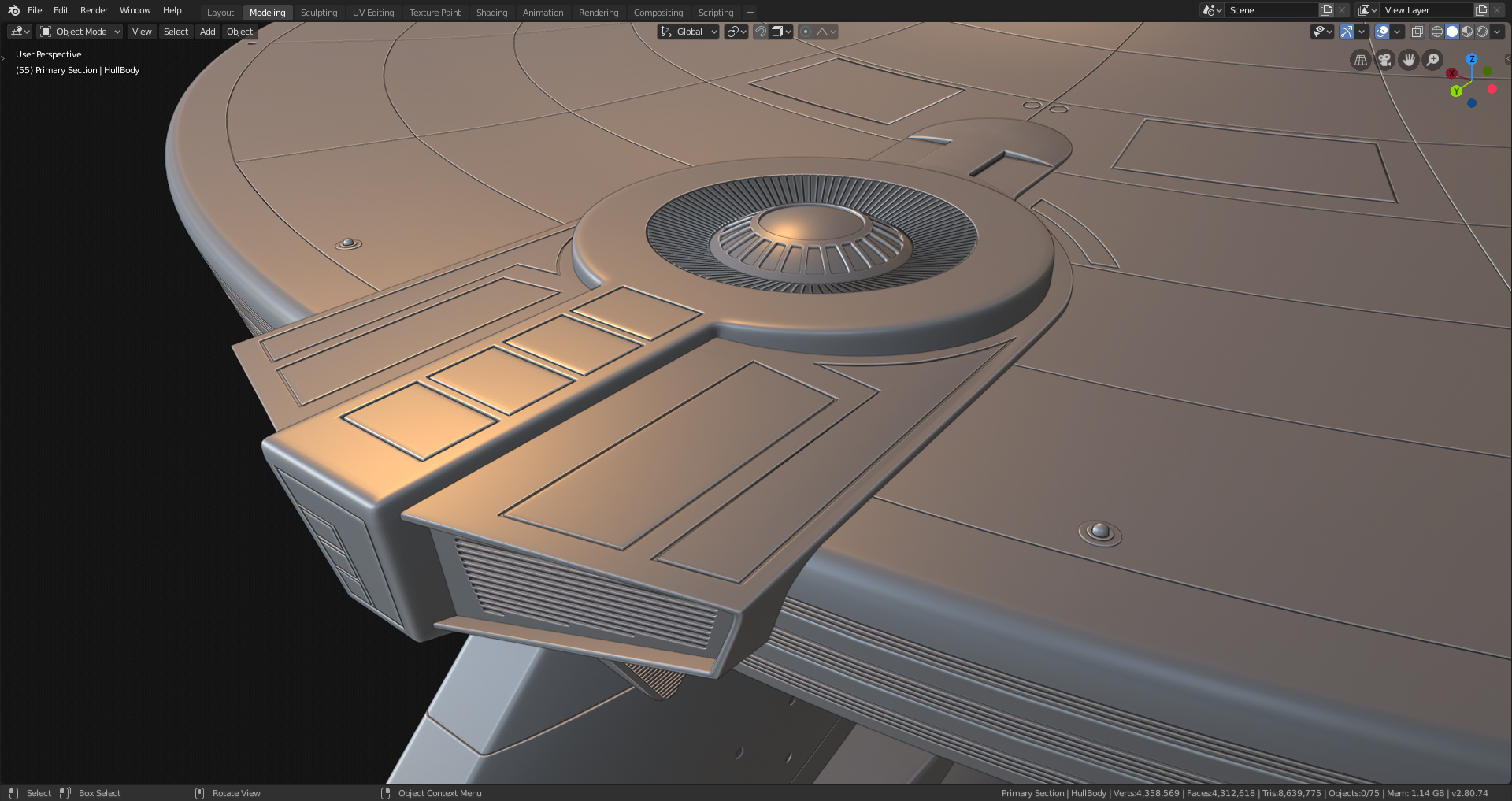The image size is (1512, 801).
Task: Open object type visibility and selectability dropdown
Action: coord(1322,32)
